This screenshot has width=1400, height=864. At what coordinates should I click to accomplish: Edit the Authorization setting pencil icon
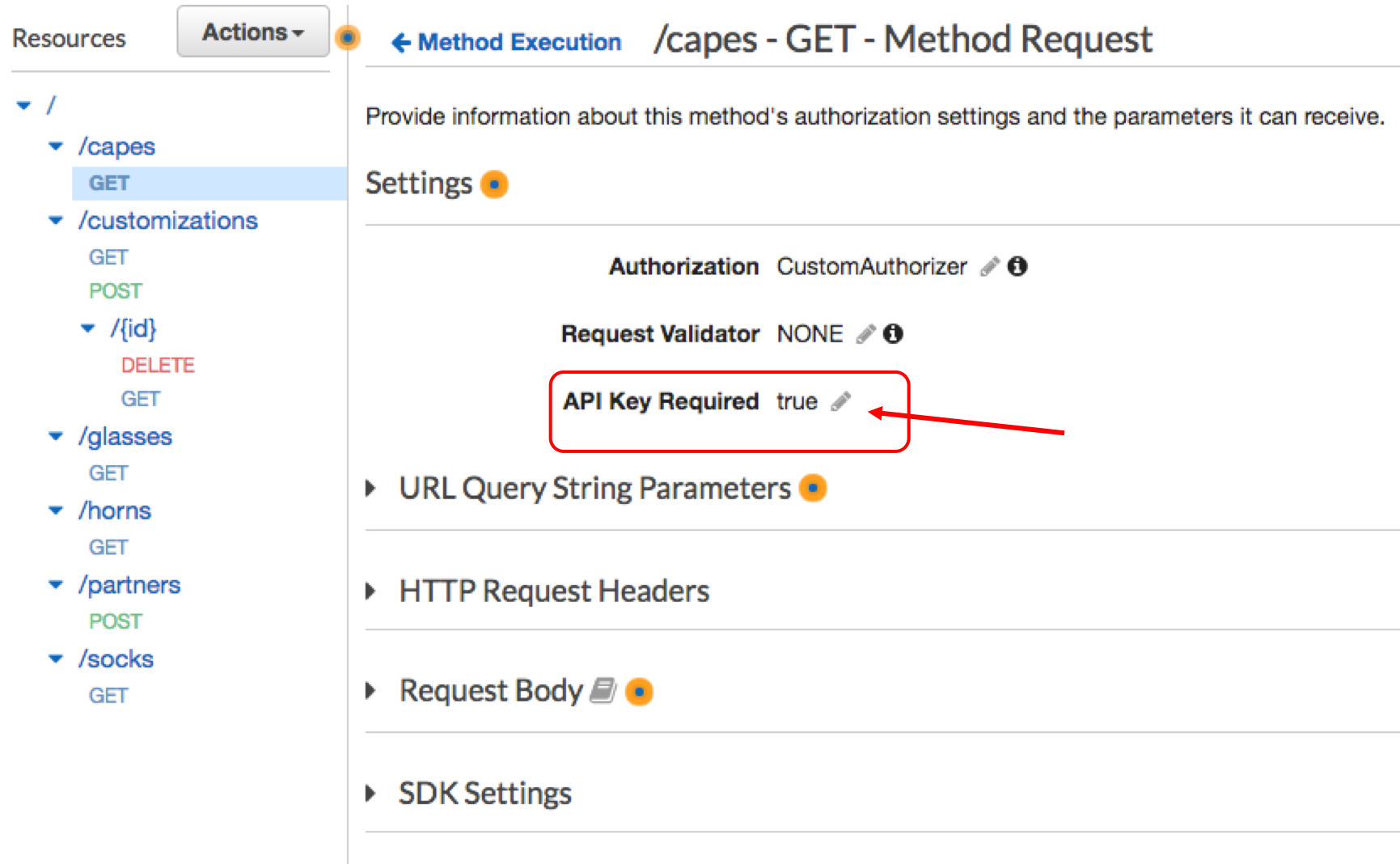tap(990, 266)
